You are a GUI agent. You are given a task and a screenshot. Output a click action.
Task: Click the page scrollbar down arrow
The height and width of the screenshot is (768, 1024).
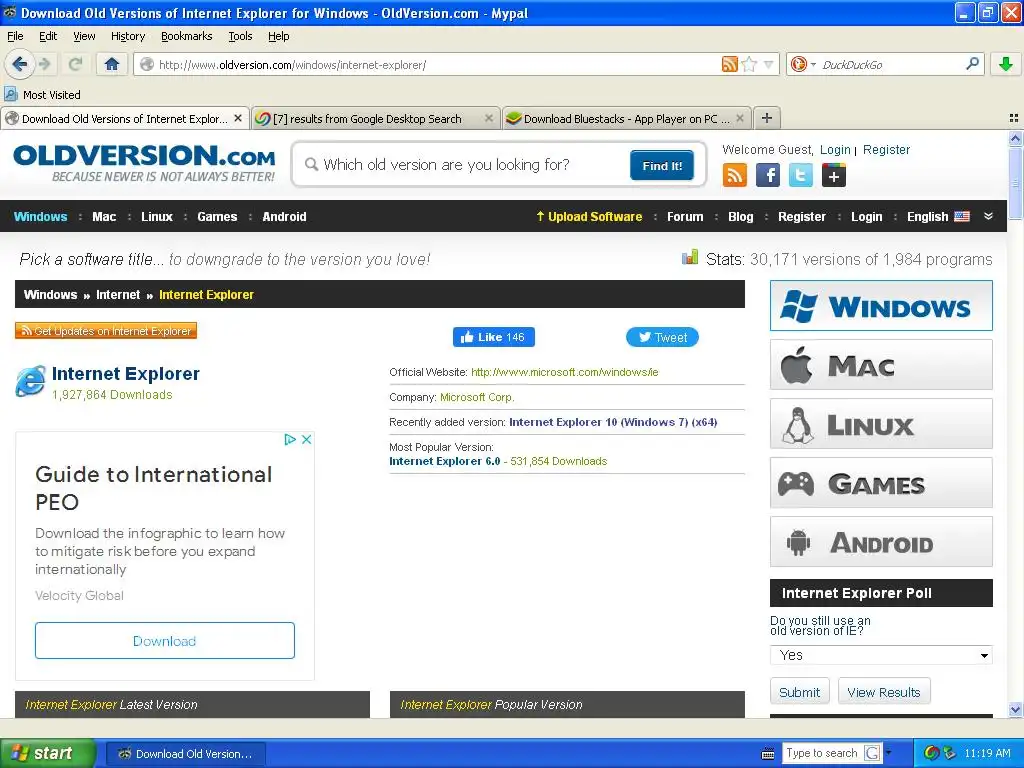click(x=1015, y=709)
